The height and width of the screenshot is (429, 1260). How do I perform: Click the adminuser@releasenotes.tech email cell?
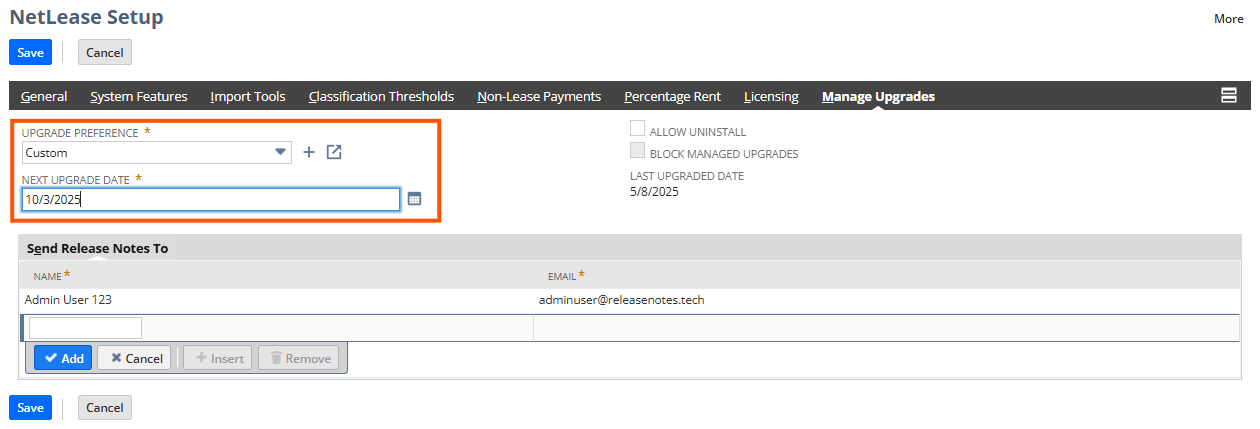621,299
